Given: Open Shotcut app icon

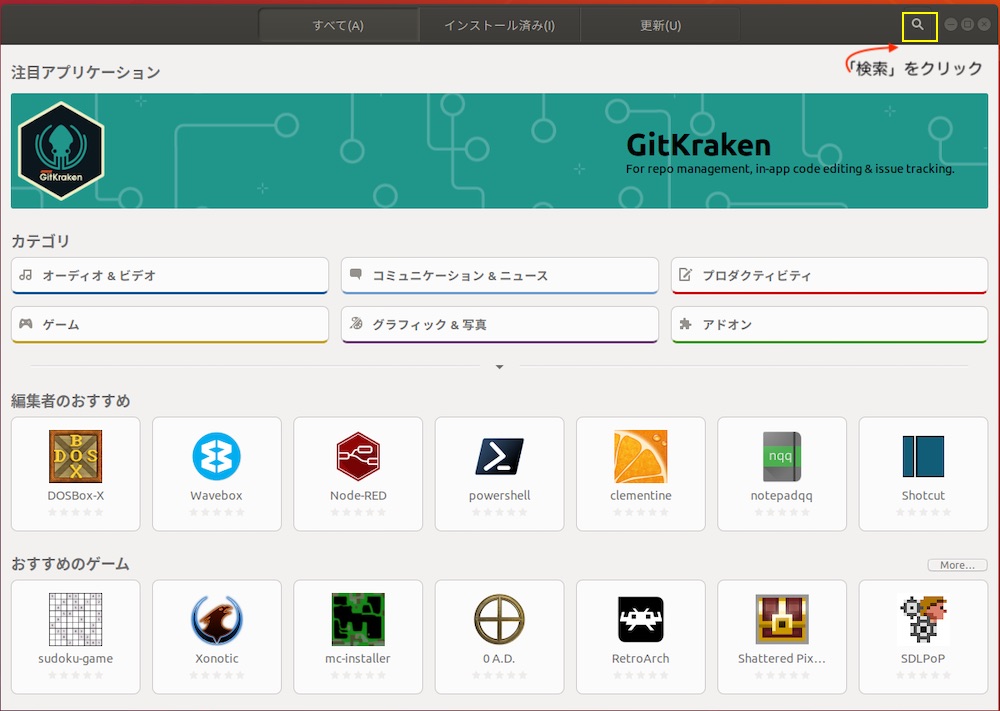Looking at the screenshot, I should point(923,456).
